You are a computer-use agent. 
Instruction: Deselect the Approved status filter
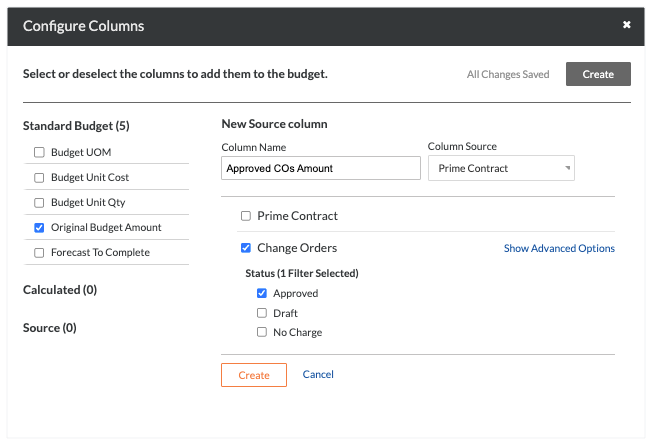tap(262, 293)
